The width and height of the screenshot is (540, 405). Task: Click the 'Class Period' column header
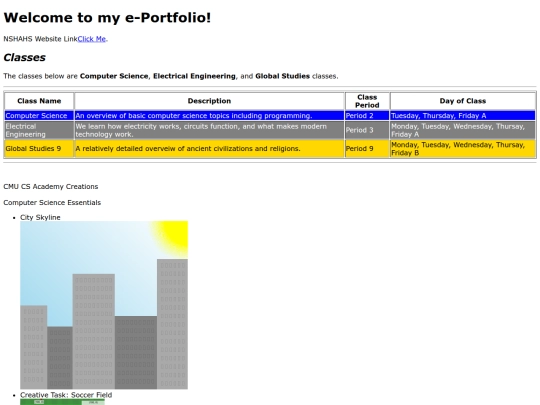[x=367, y=101]
